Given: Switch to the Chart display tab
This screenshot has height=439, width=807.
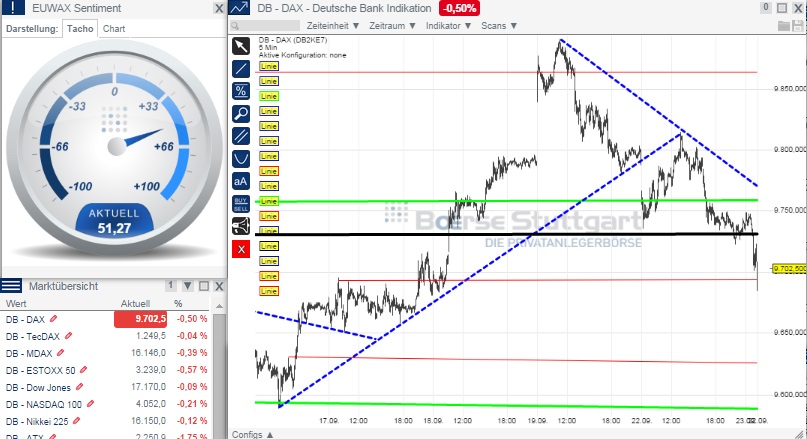Looking at the screenshot, I should [x=114, y=29].
